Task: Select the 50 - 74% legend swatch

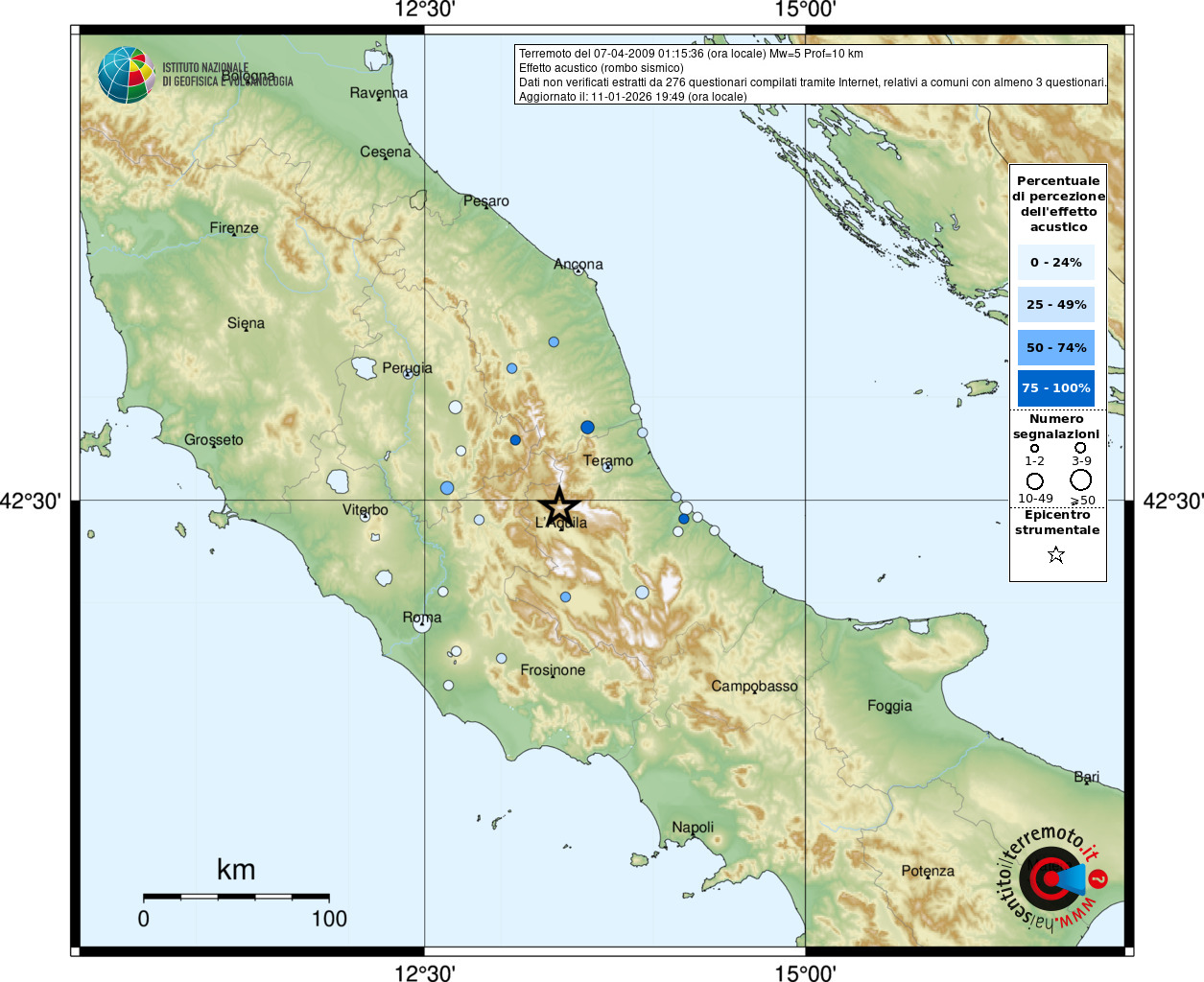Action: pyautogui.click(x=1055, y=347)
